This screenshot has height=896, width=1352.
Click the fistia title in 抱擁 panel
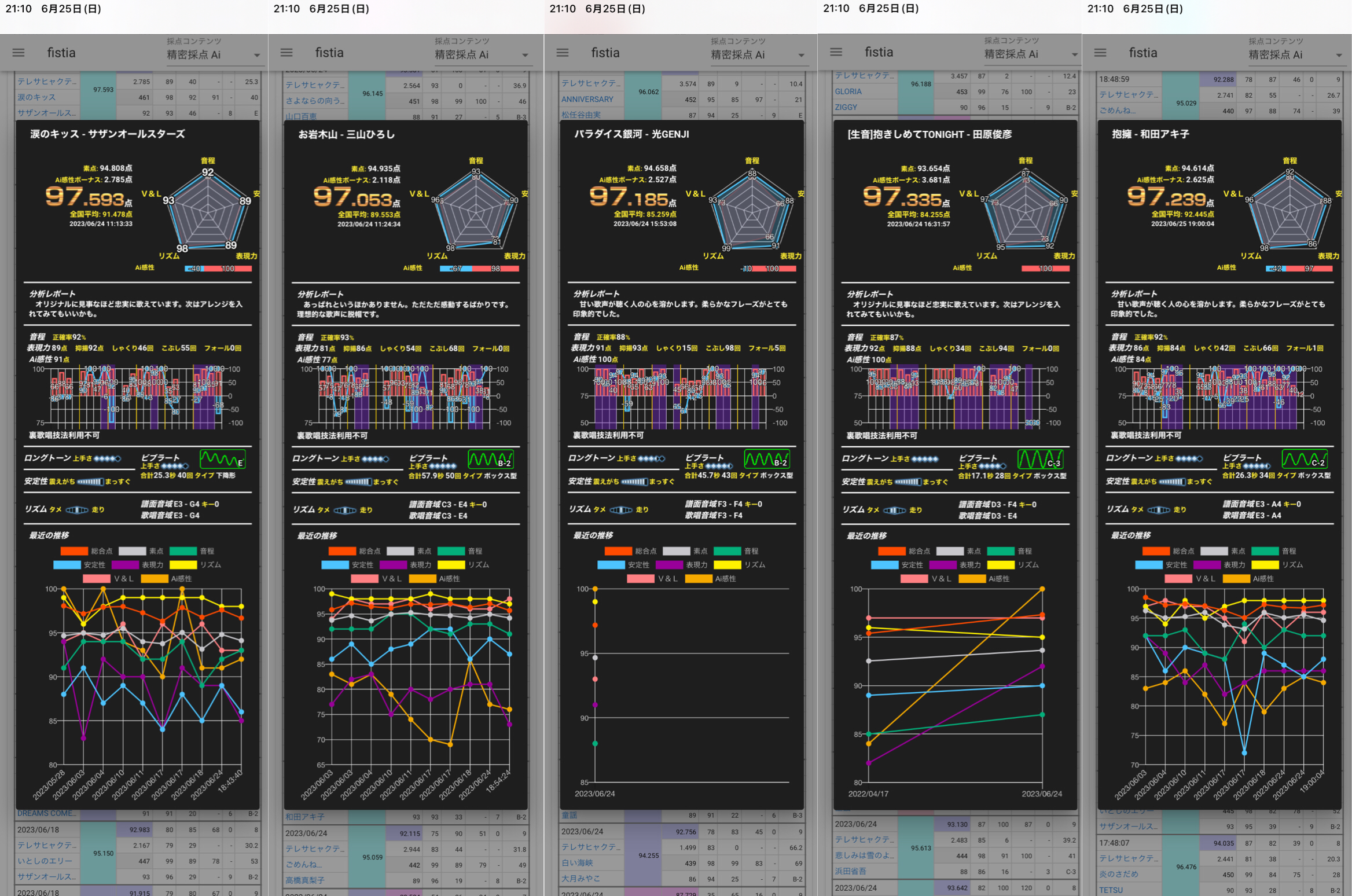(1142, 53)
